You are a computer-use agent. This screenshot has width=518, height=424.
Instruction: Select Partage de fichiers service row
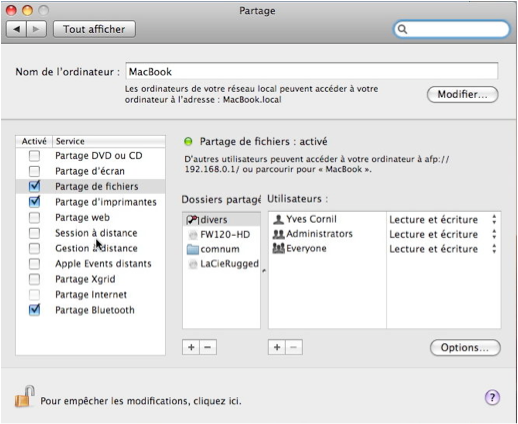[90, 186]
